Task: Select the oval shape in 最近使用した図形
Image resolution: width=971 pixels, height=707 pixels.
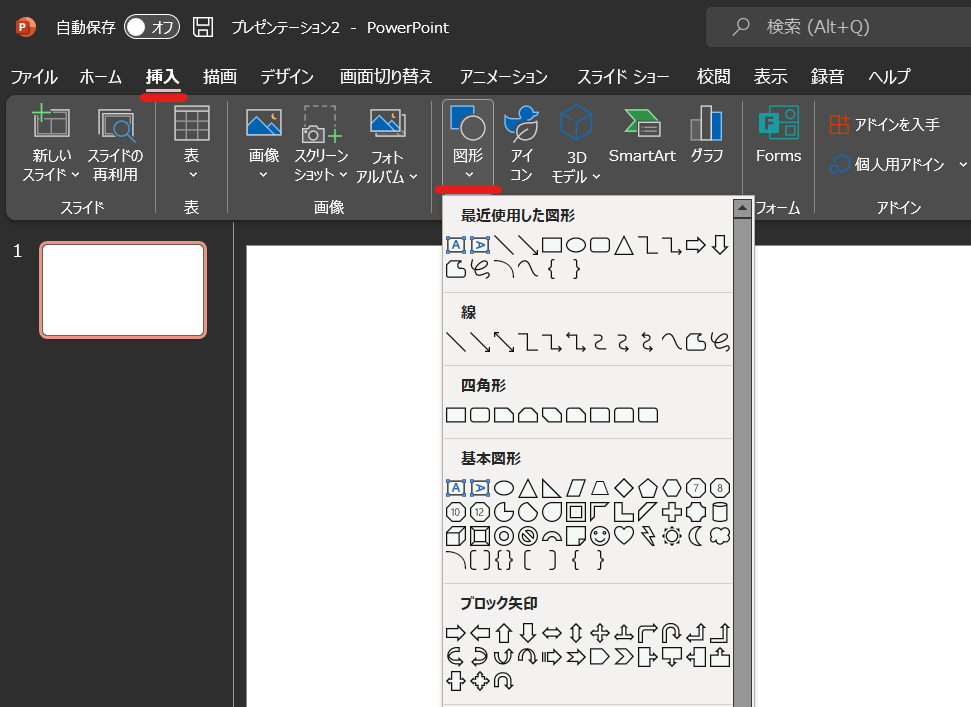Action: pyautogui.click(x=576, y=245)
